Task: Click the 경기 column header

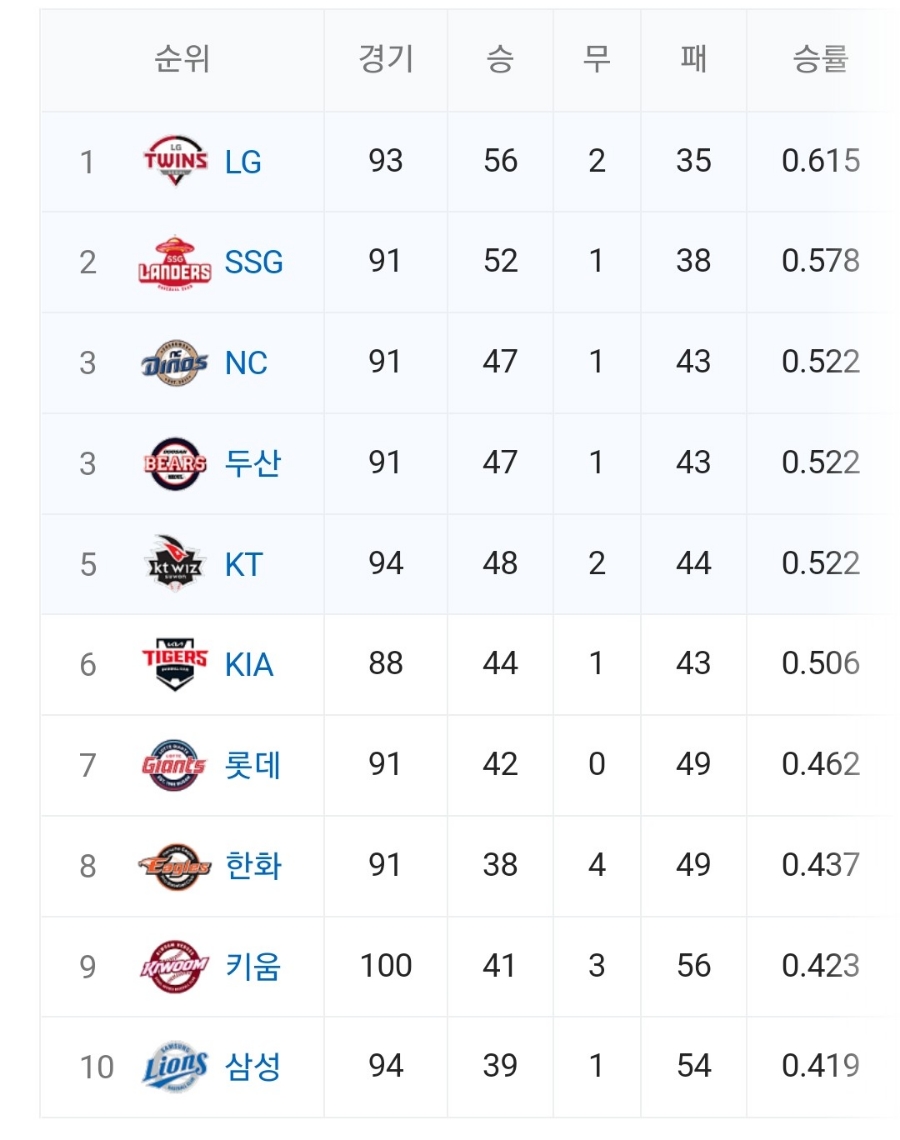Action: coord(385,60)
